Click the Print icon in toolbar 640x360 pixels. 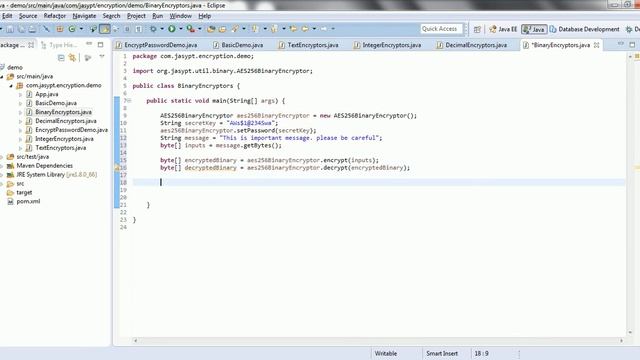pos(32,29)
